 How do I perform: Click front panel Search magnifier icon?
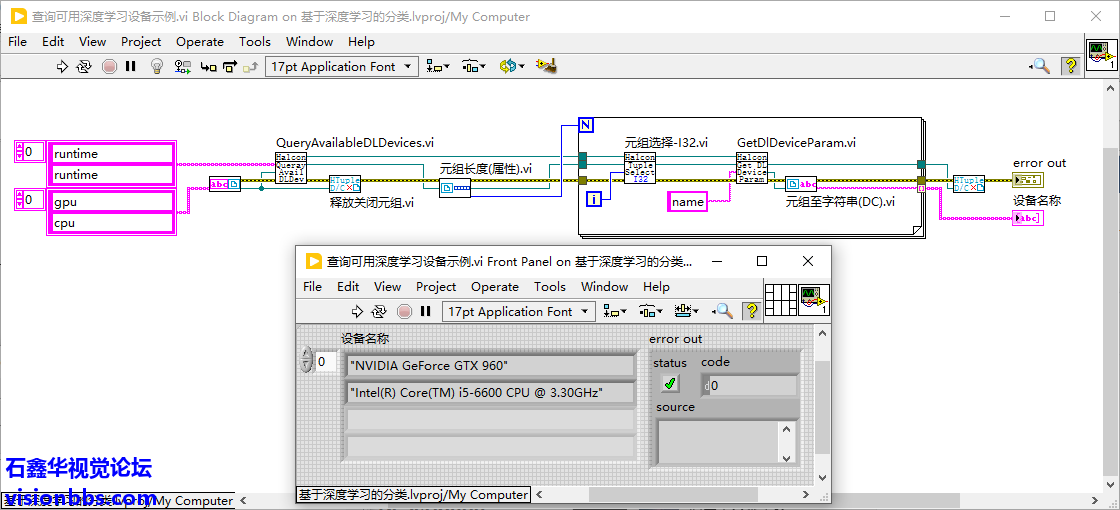point(722,311)
